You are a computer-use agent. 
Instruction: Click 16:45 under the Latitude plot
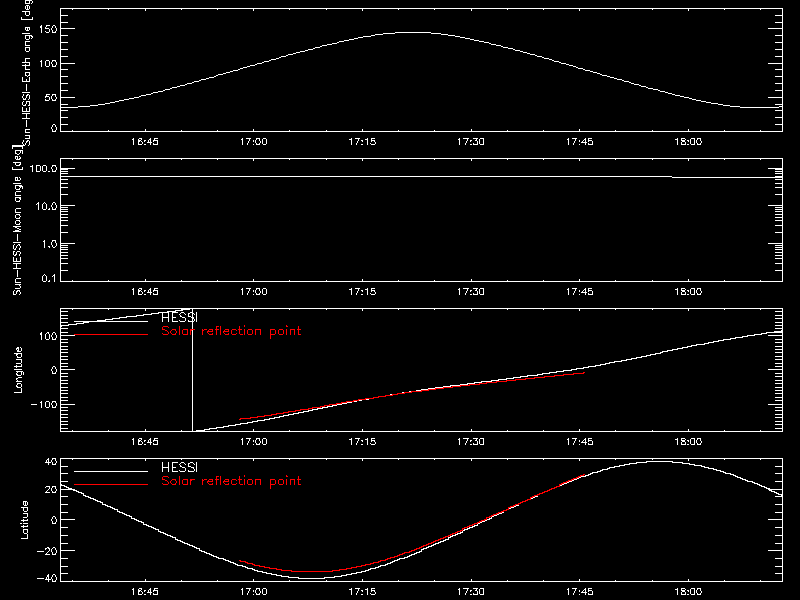click(145, 592)
